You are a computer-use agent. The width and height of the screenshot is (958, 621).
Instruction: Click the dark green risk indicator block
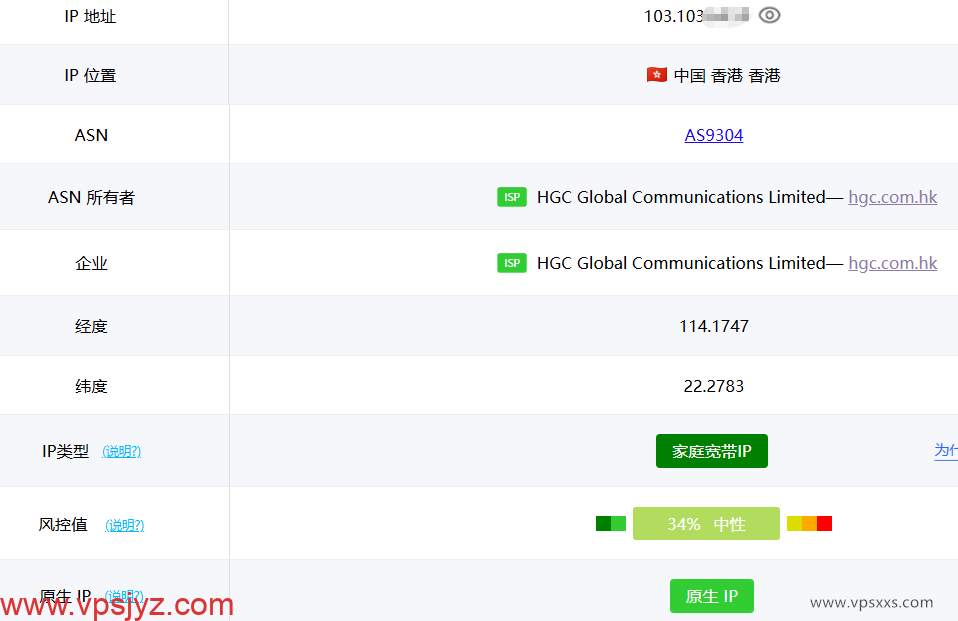pyautogui.click(x=602, y=523)
